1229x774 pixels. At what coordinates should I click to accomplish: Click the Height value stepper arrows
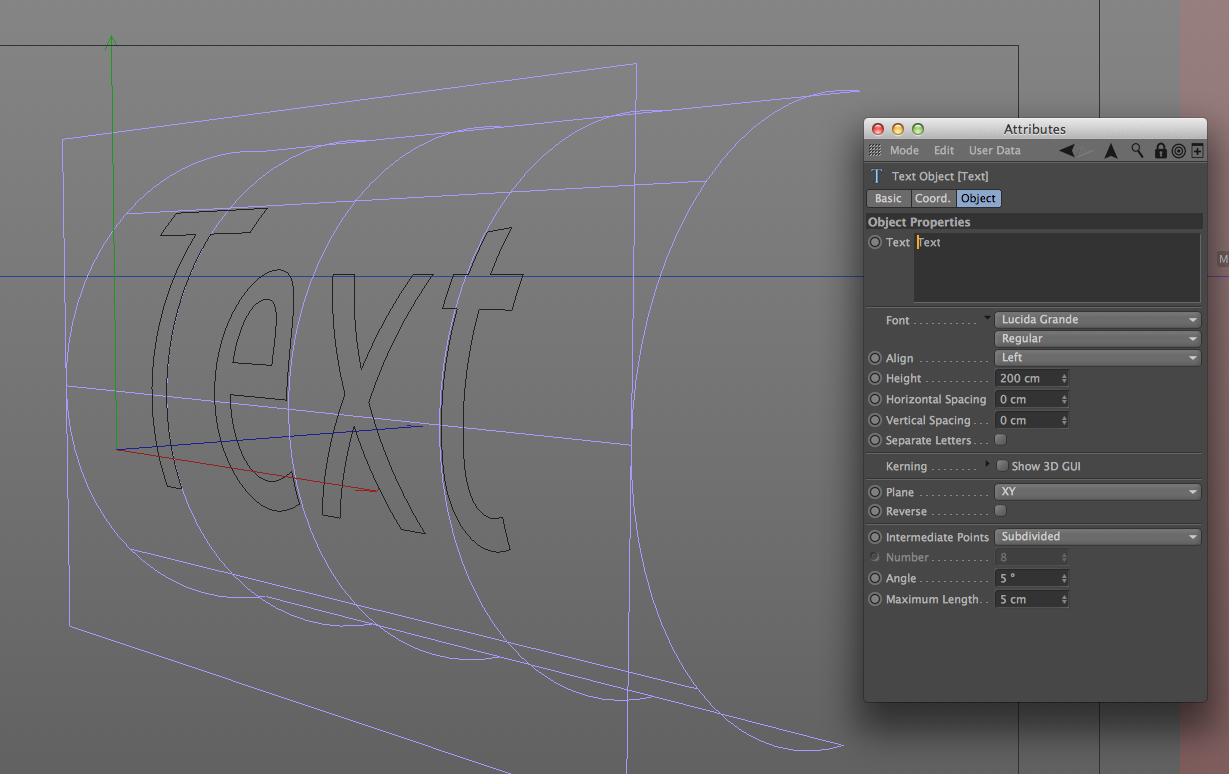click(1064, 379)
